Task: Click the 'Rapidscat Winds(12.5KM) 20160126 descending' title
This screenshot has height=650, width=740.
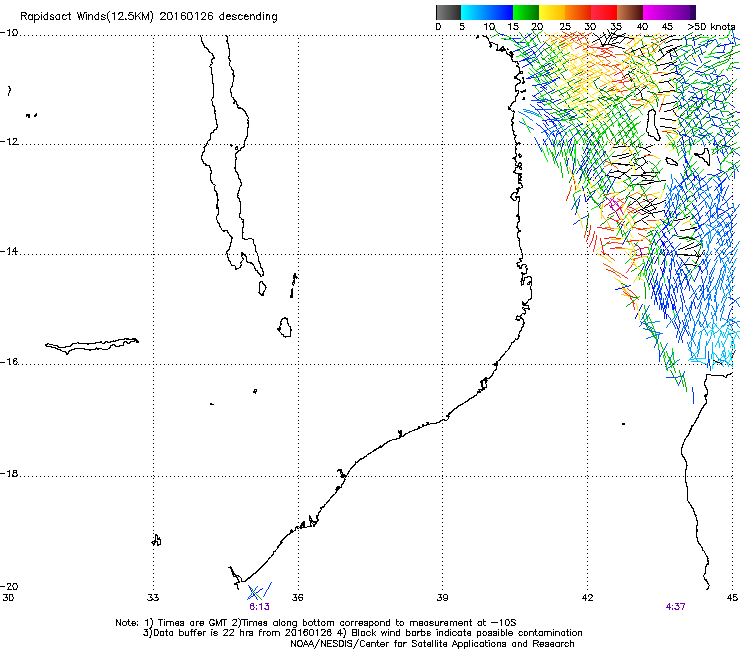Action: click(149, 17)
